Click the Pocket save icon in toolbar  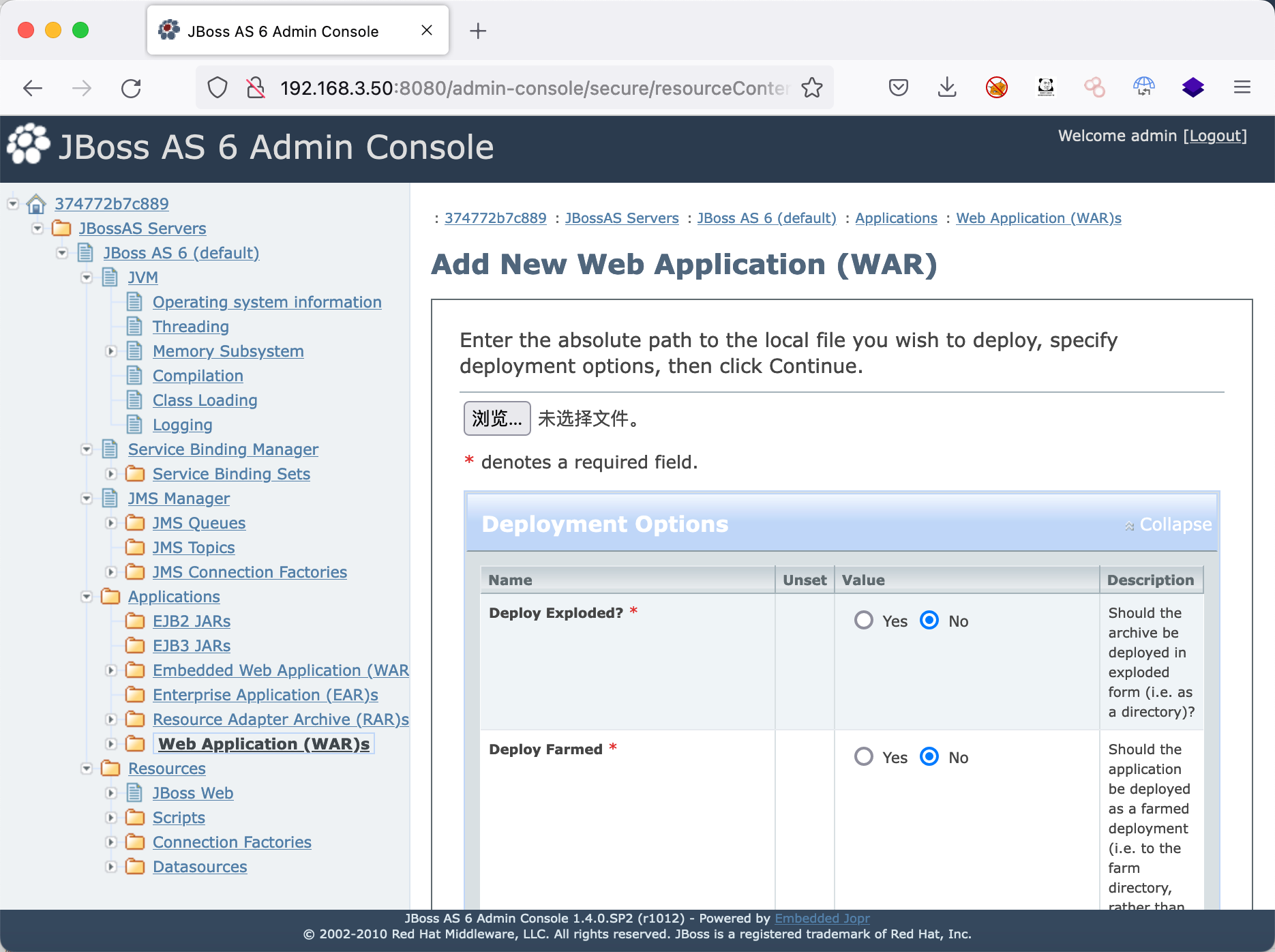(898, 88)
